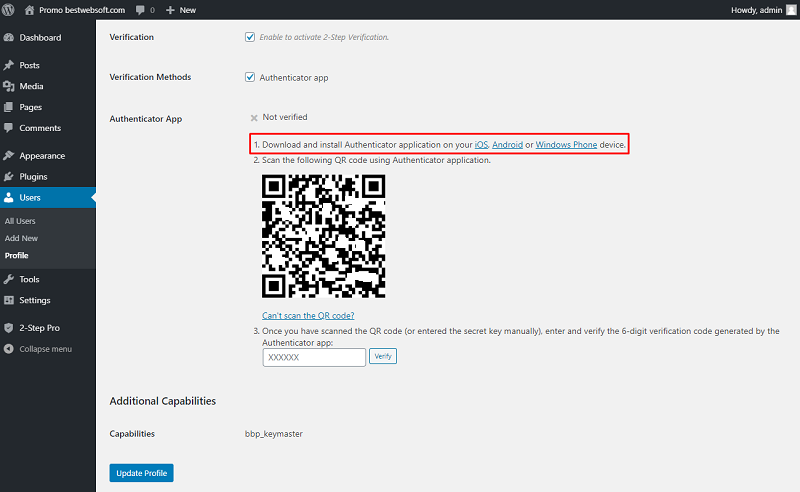Click the Plugins plug icon
This screenshot has height=492, width=800.
tap(9, 177)
